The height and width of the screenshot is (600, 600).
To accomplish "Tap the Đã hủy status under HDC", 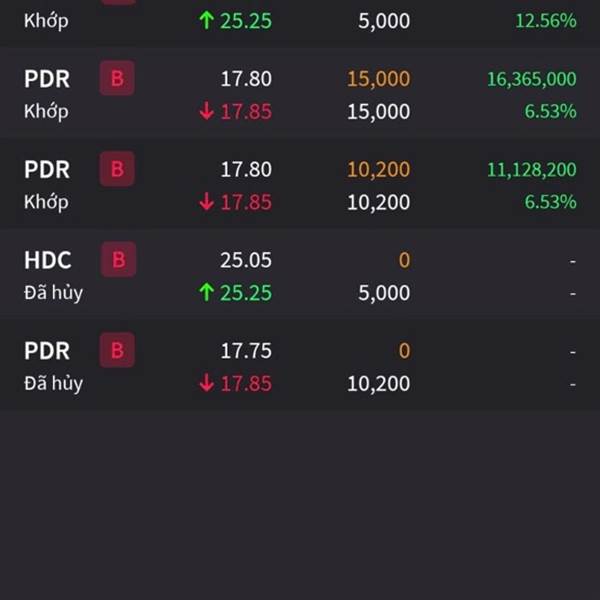I will [54, 293].
